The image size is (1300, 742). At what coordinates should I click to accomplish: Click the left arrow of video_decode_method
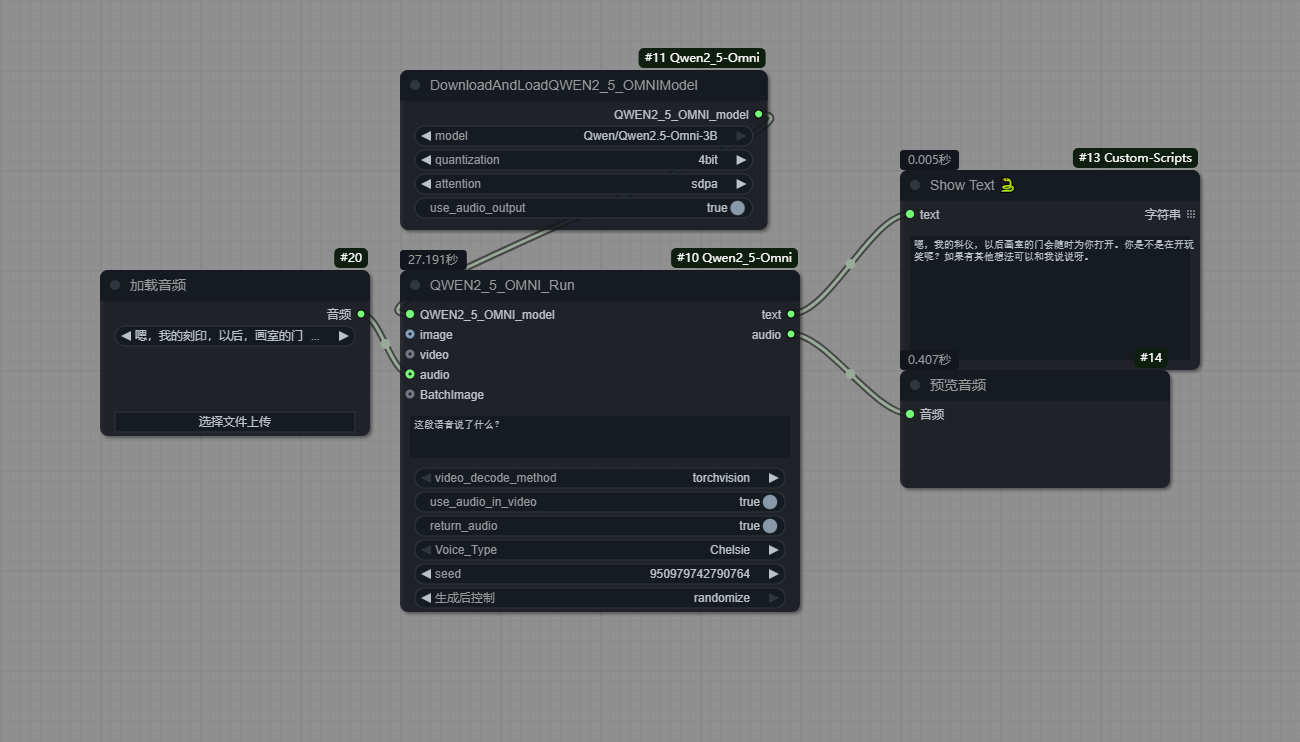click(426, 478)
